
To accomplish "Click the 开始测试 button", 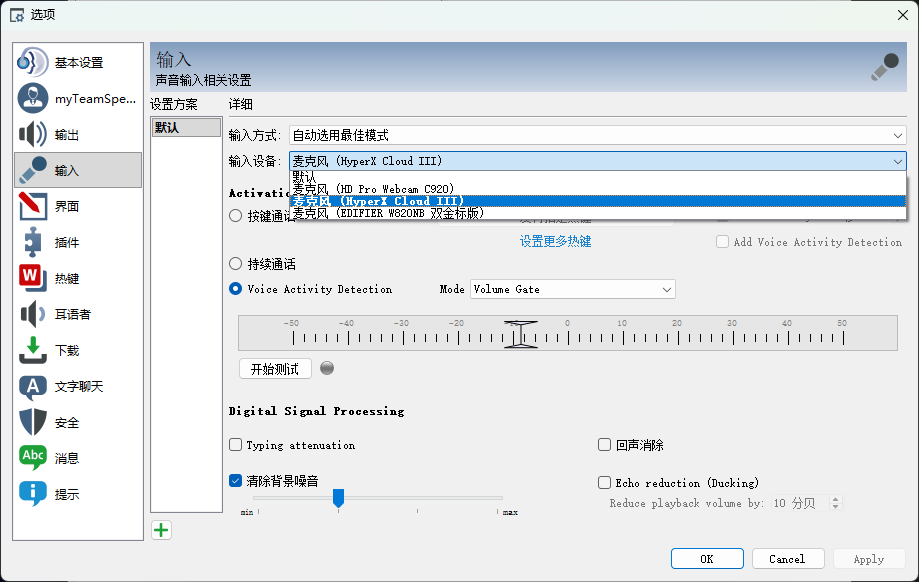I will [x=275, y=369].
